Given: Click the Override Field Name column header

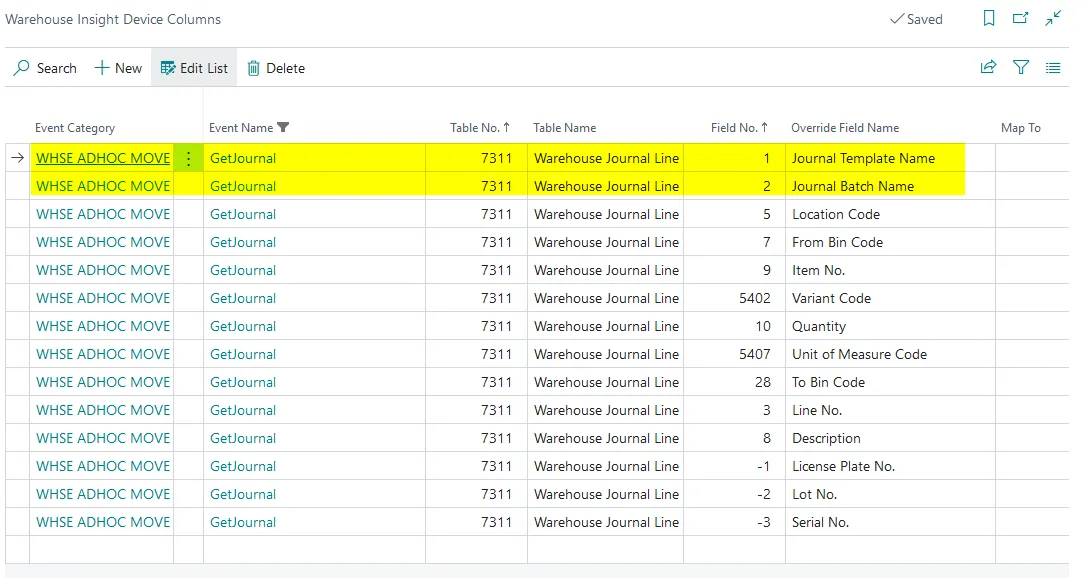Looking at the screenshot, I should [844, 127].
